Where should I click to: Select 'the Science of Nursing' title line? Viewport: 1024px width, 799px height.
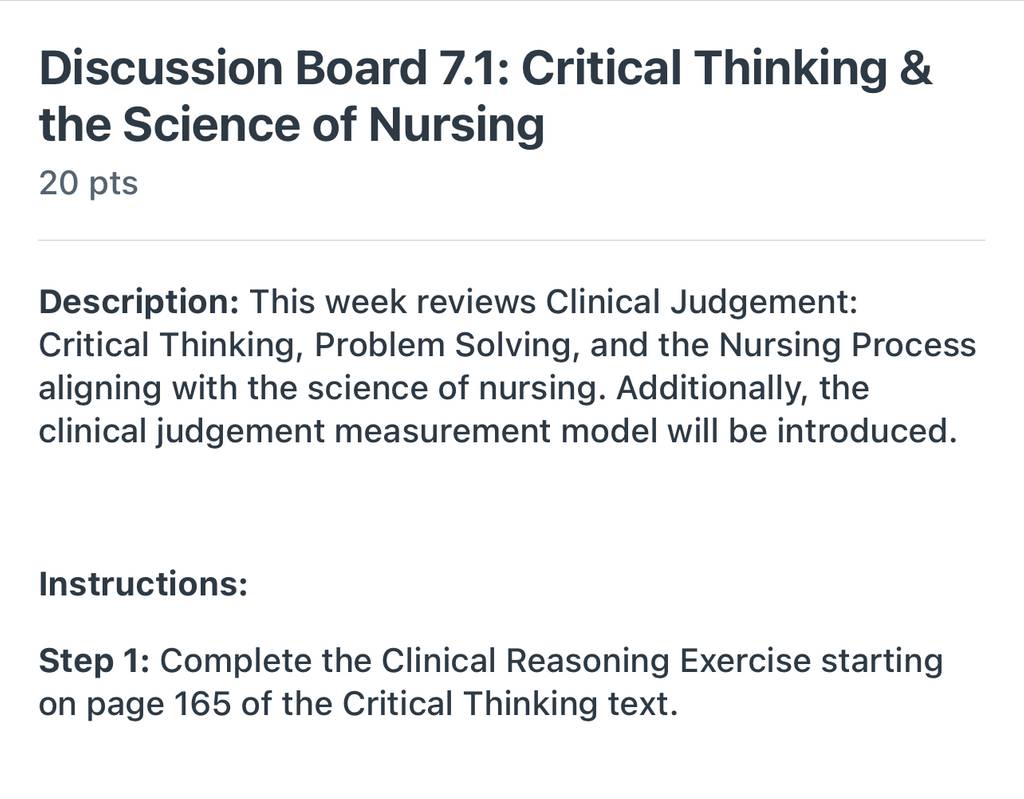click(291, 124)
